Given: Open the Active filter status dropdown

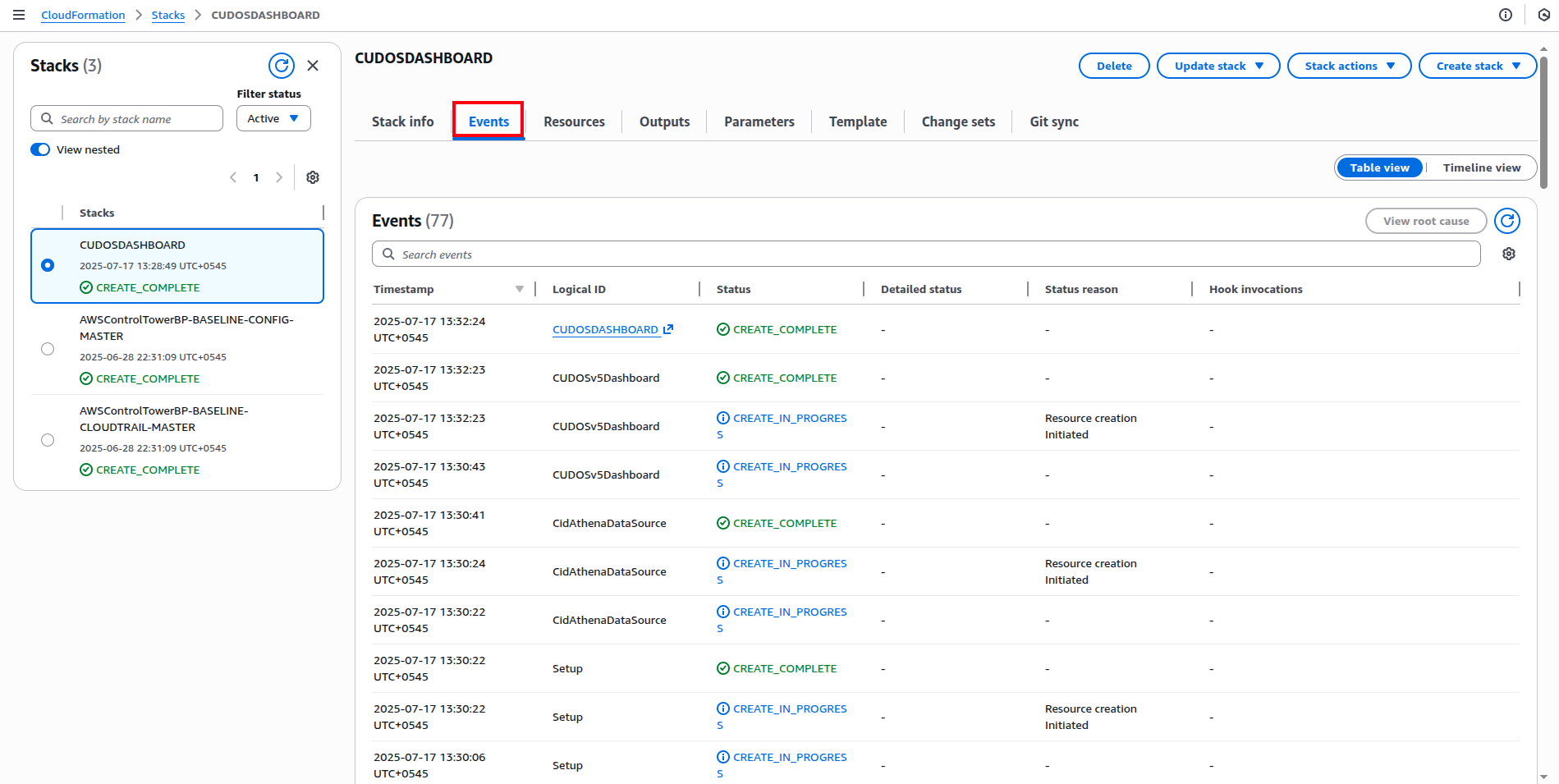Looking at the screenshot, I should point(273,118).
